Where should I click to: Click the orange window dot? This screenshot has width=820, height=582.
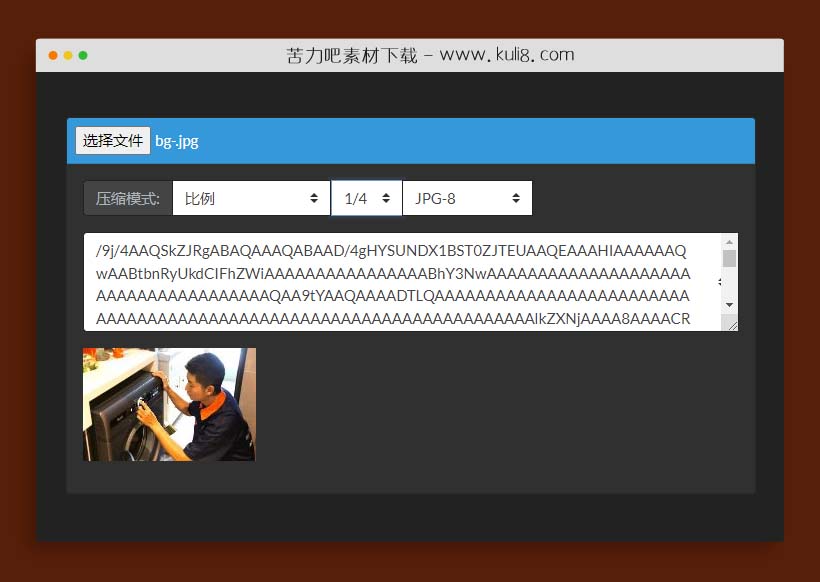[53, 55]
